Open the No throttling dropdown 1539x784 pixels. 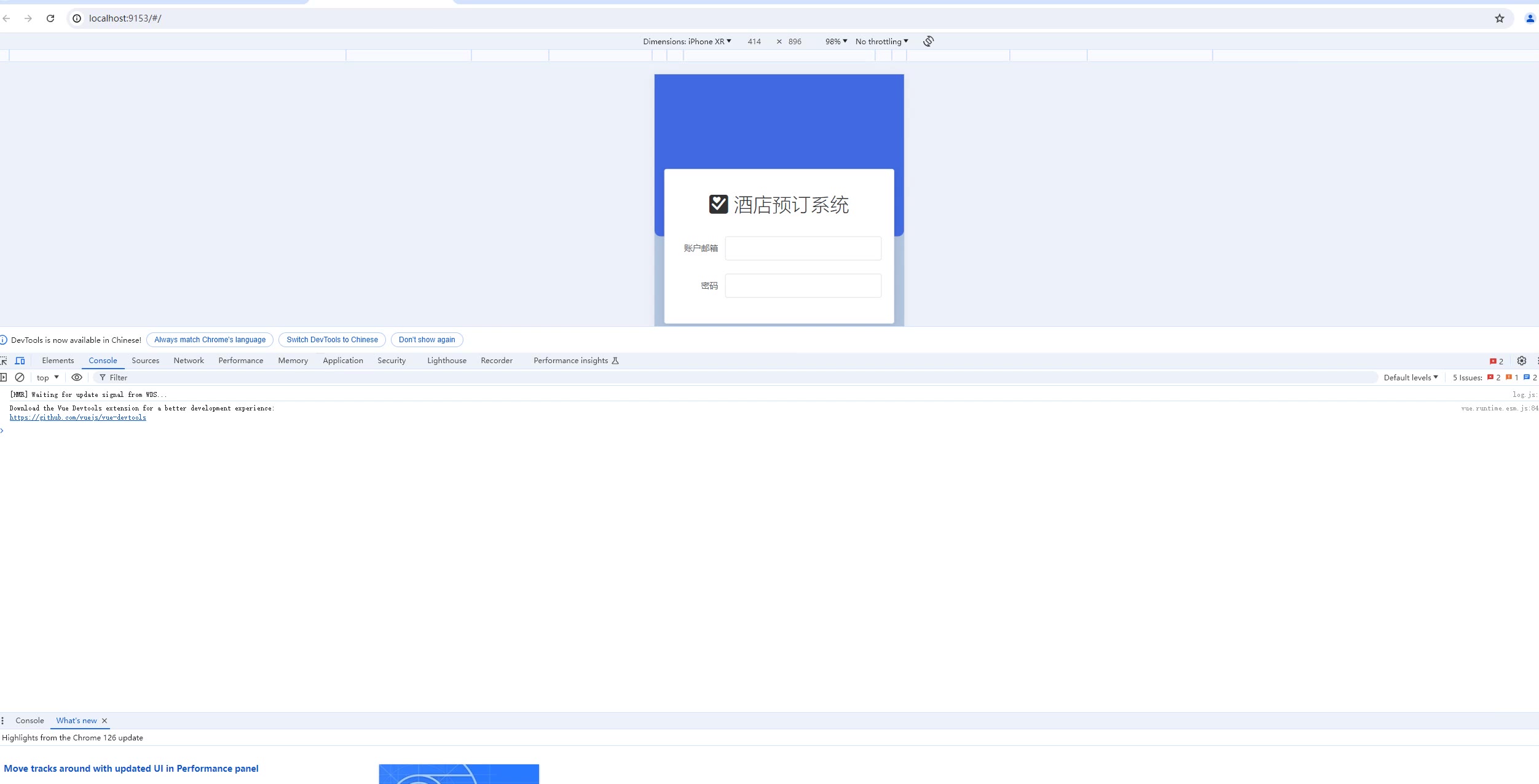pyautogui.click(x=881, y=41)
